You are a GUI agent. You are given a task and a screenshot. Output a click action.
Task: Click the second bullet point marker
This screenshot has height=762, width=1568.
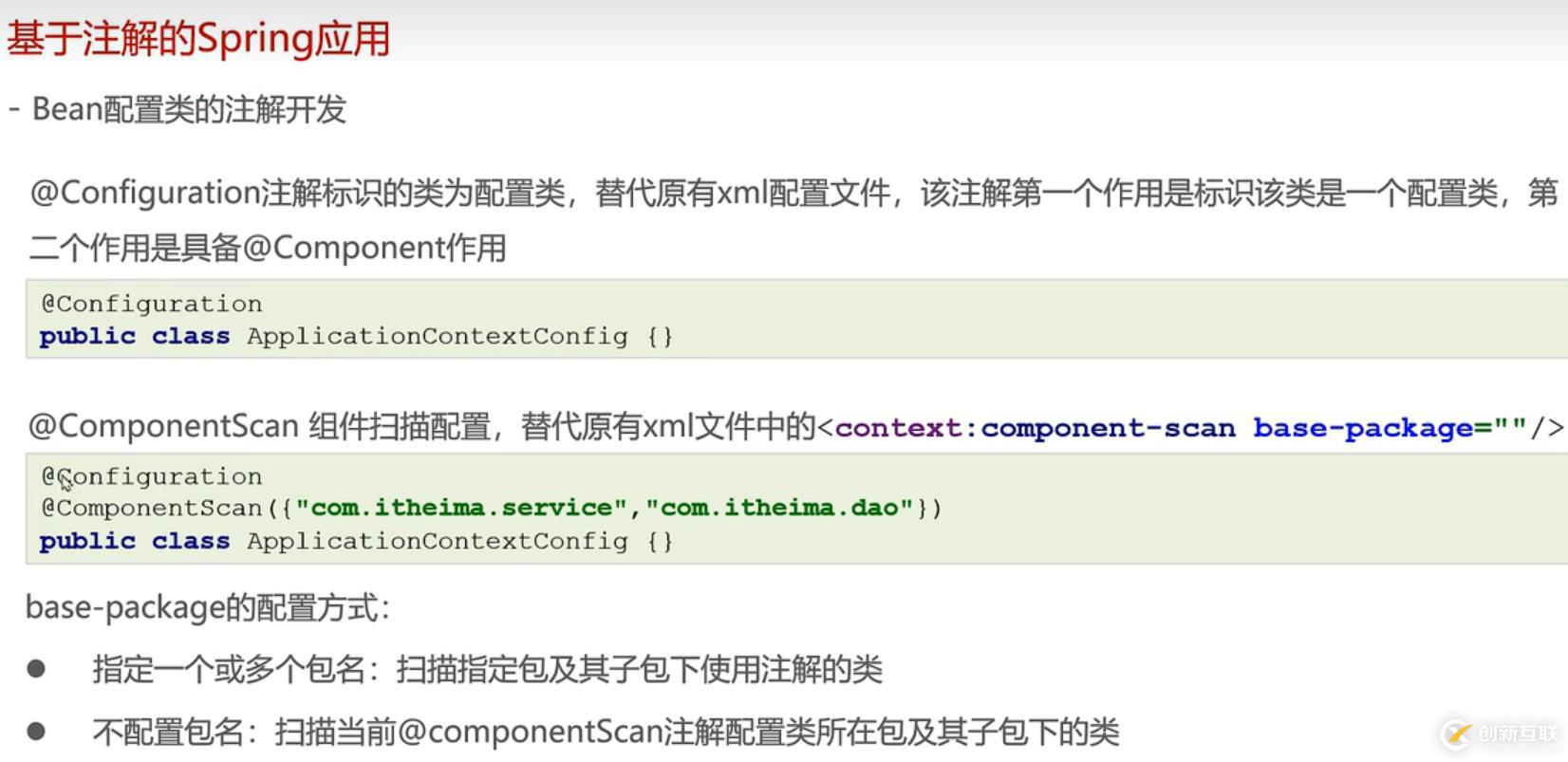[x=37, y=731]
